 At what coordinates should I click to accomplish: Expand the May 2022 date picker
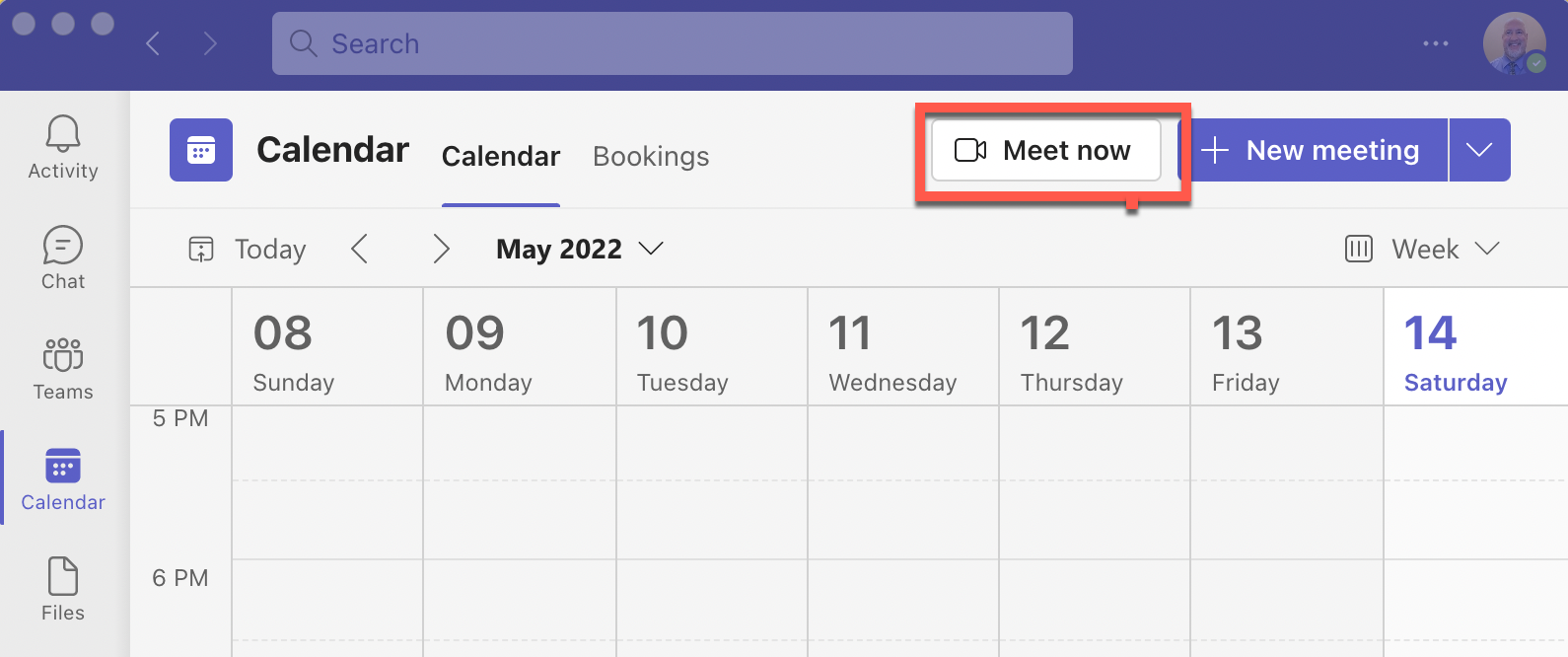[651, 249]
